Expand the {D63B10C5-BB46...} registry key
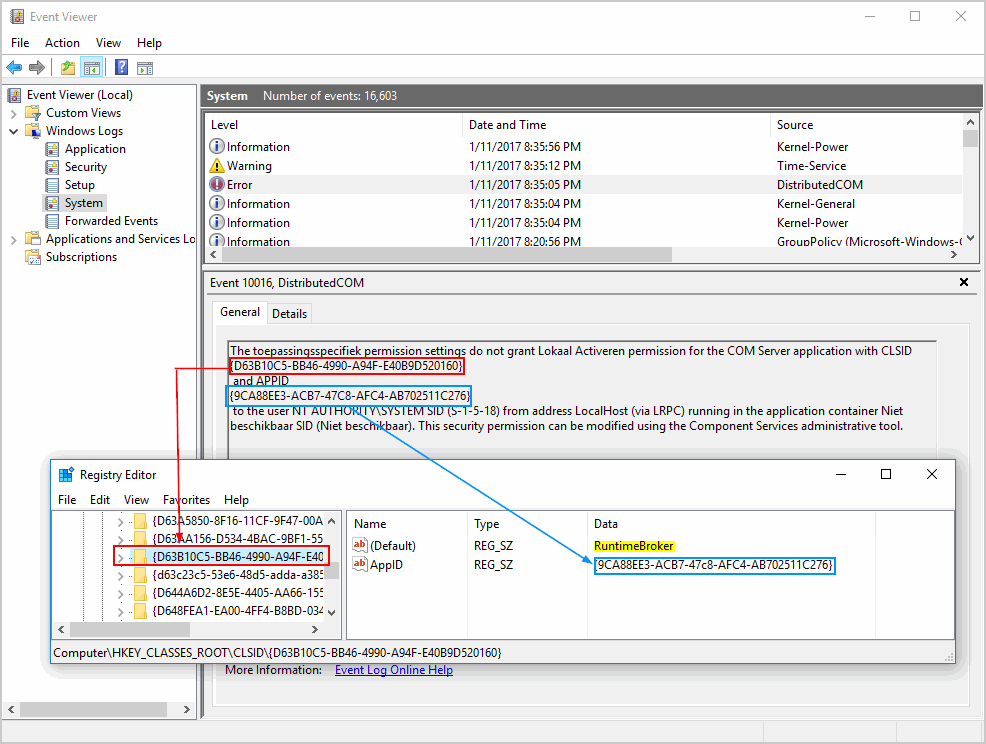Image resolution: width=986 pixels, height=744 pixels. (x=122, y=557)
